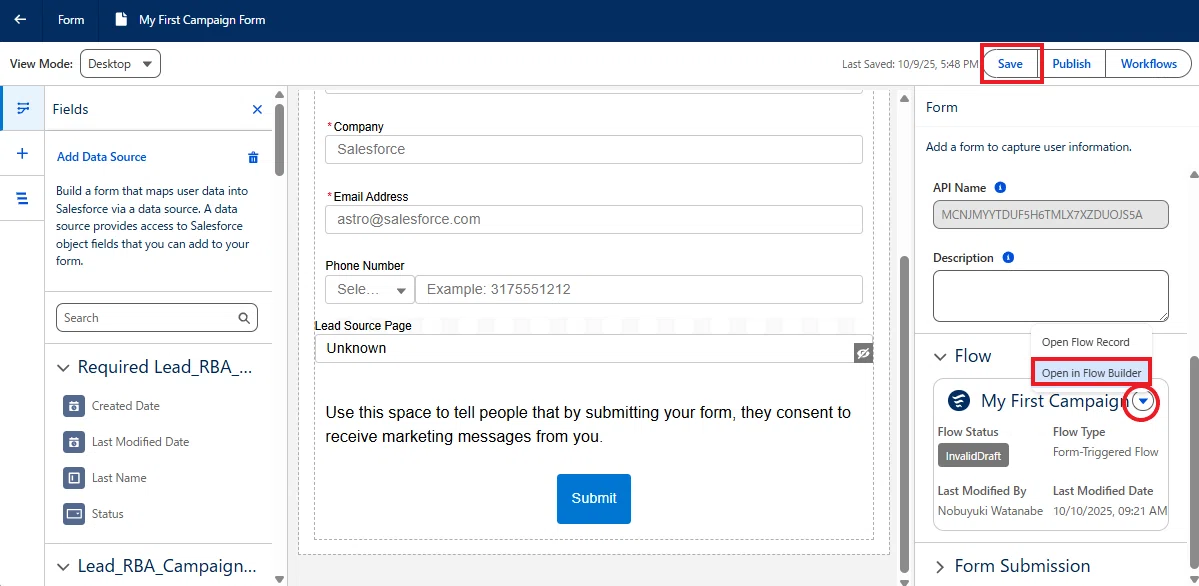The height and width of the screenshot is (586, 1199).
Task: Click the Add Data Source link
Action: [102, 157]
